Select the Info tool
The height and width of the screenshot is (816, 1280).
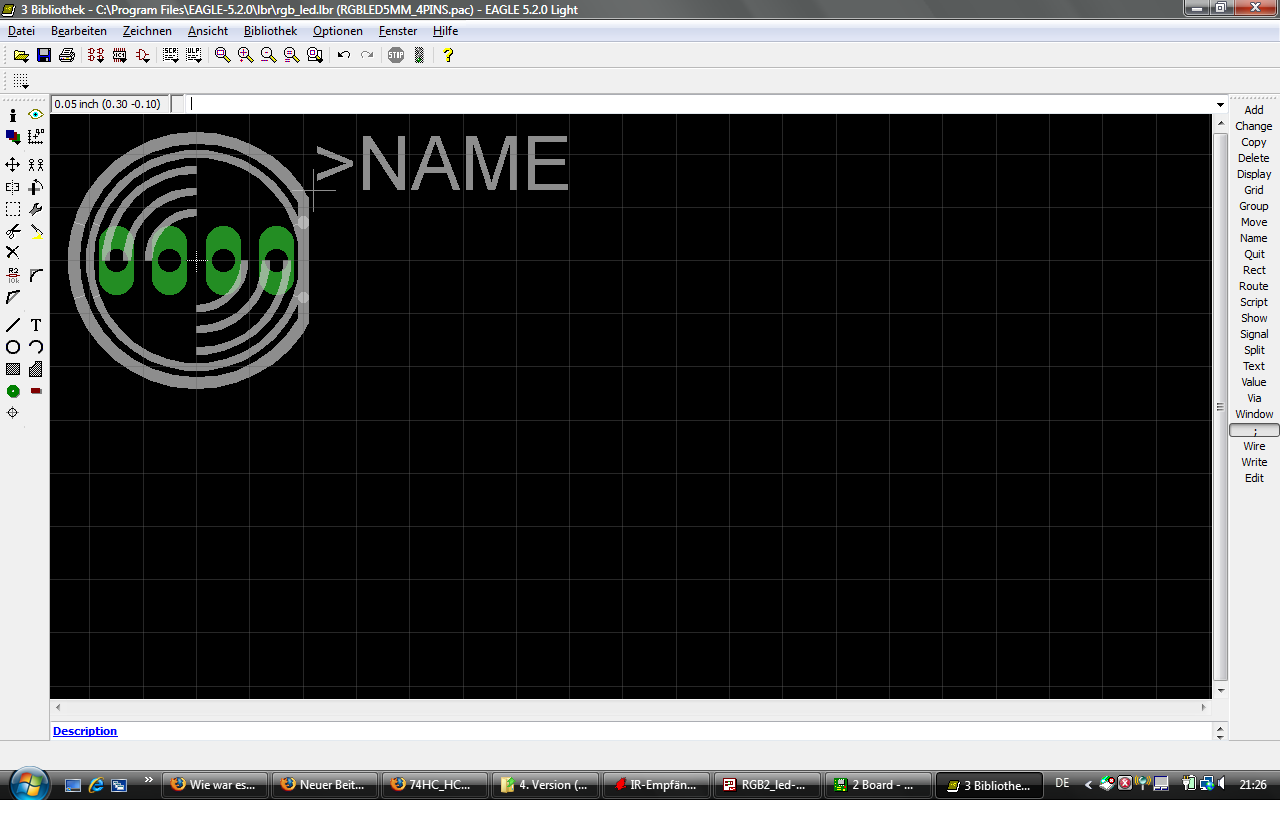(x=13, y=115)
